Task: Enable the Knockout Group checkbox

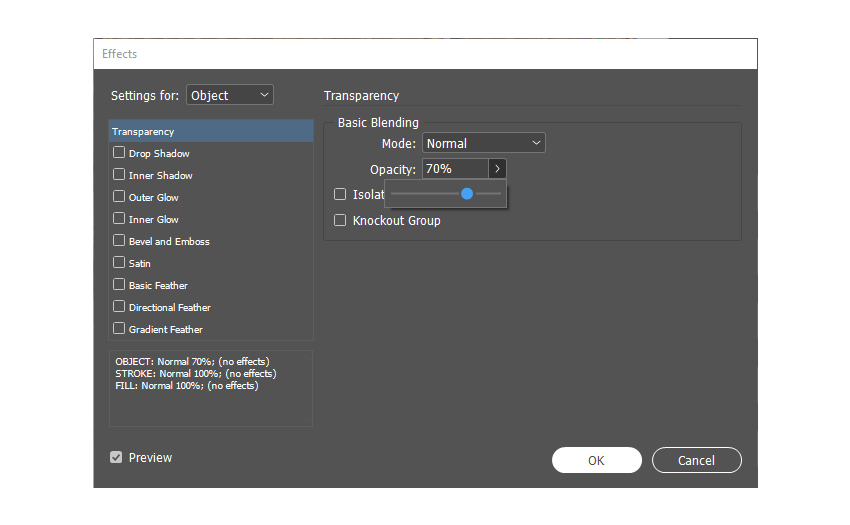Action: (340, 220)
